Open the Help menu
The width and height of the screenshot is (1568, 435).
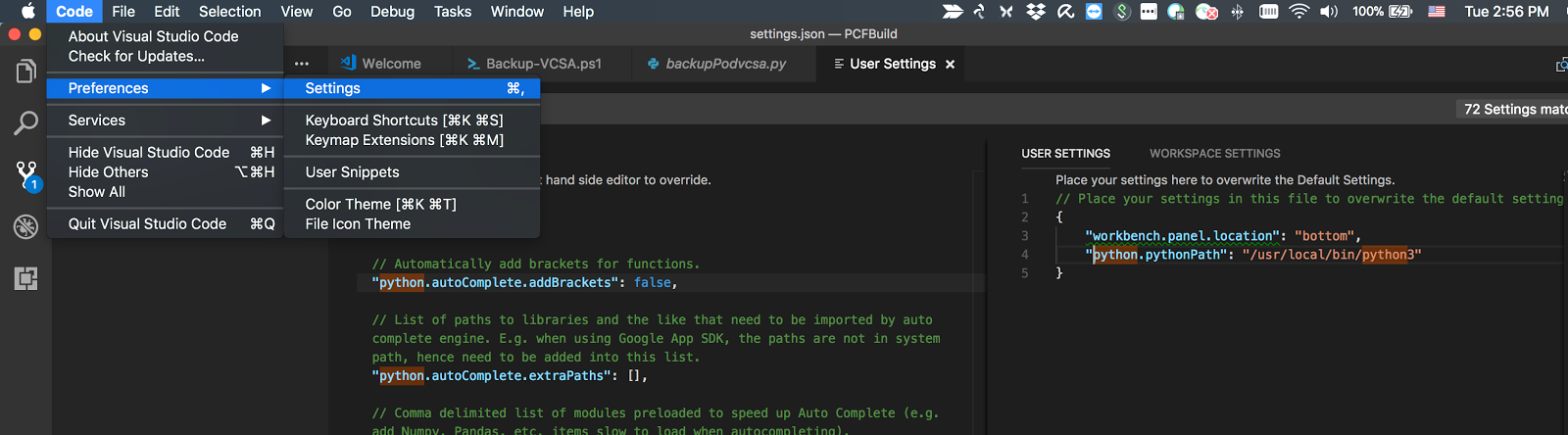[x=578, y=12]
